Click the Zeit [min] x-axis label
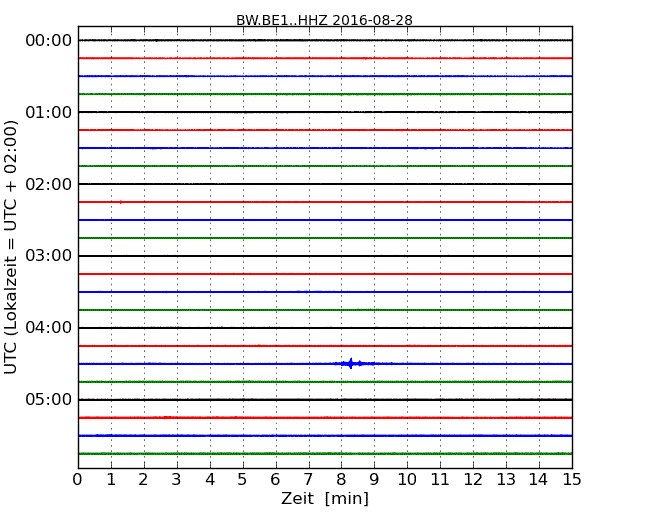650x520 pixels. (325, 498)
